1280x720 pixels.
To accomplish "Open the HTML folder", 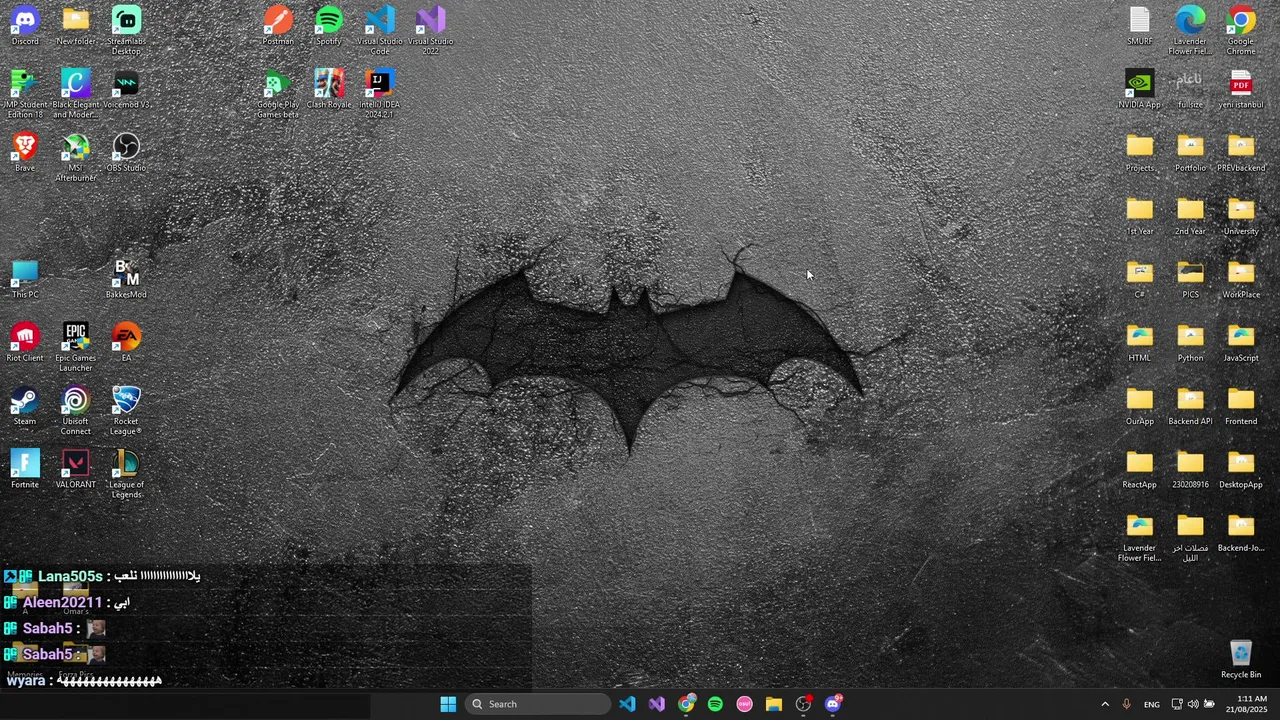I will (x=1140, y=342).
